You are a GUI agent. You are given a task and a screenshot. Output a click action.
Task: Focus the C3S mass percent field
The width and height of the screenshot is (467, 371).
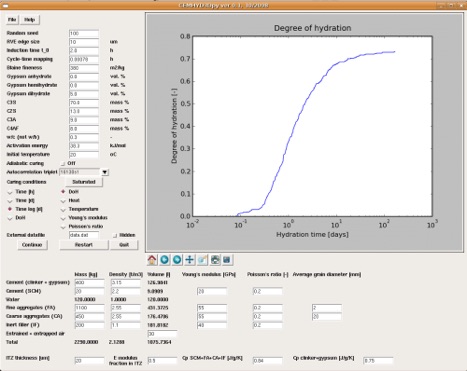(x=84, y=103)
